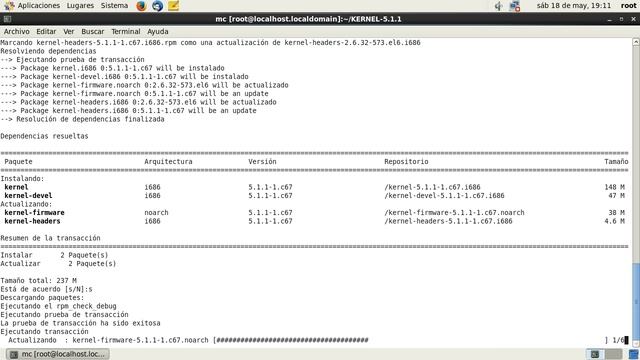Click the 148 M size value
640x360 pixels.
[x=614, y=187]
